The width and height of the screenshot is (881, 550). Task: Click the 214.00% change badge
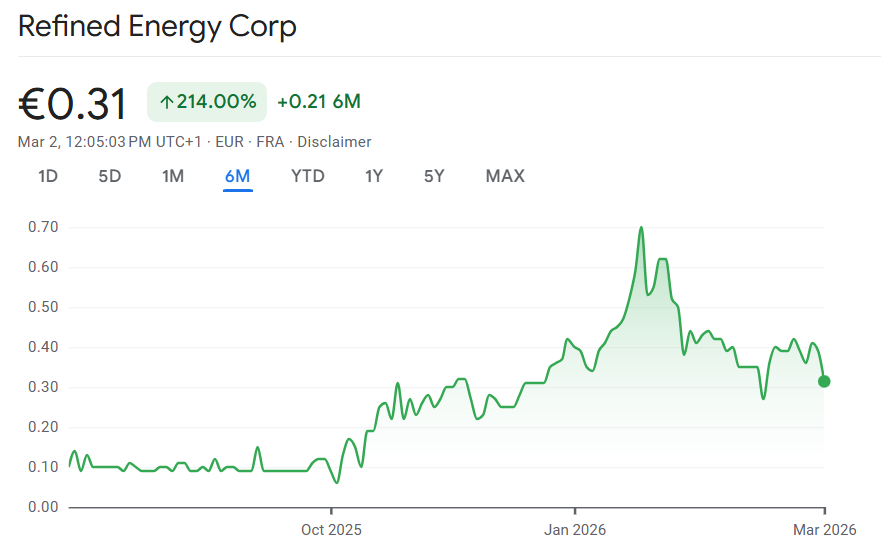[207, 102]
